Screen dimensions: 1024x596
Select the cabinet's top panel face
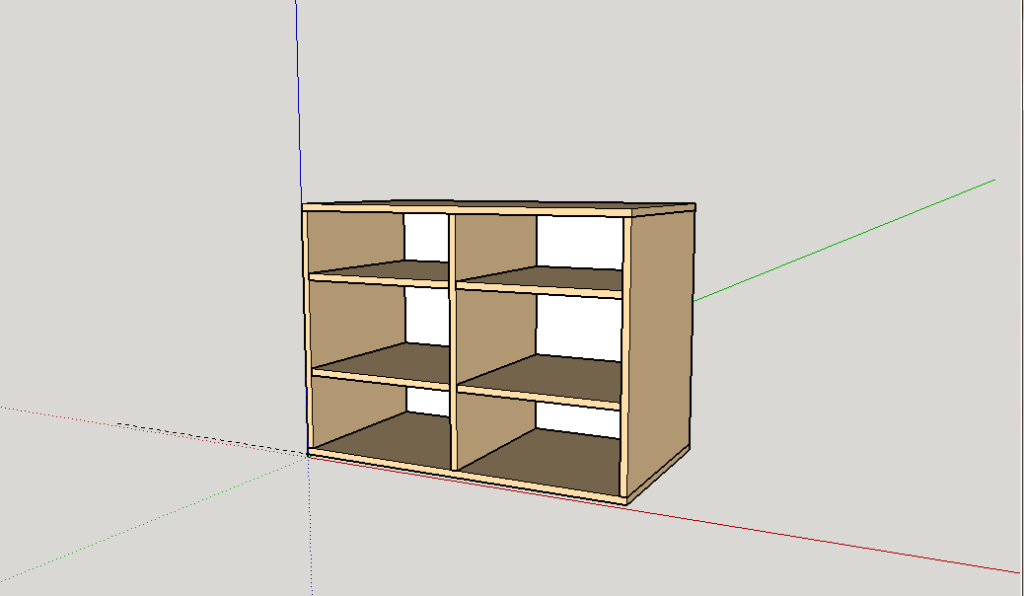pyautogui.click(x=500, y=205)
